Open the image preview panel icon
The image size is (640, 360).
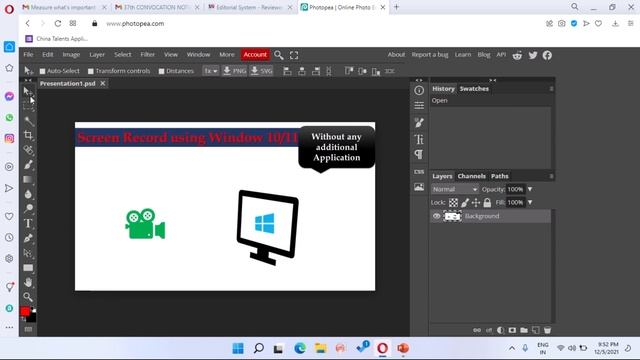(419, 187)
